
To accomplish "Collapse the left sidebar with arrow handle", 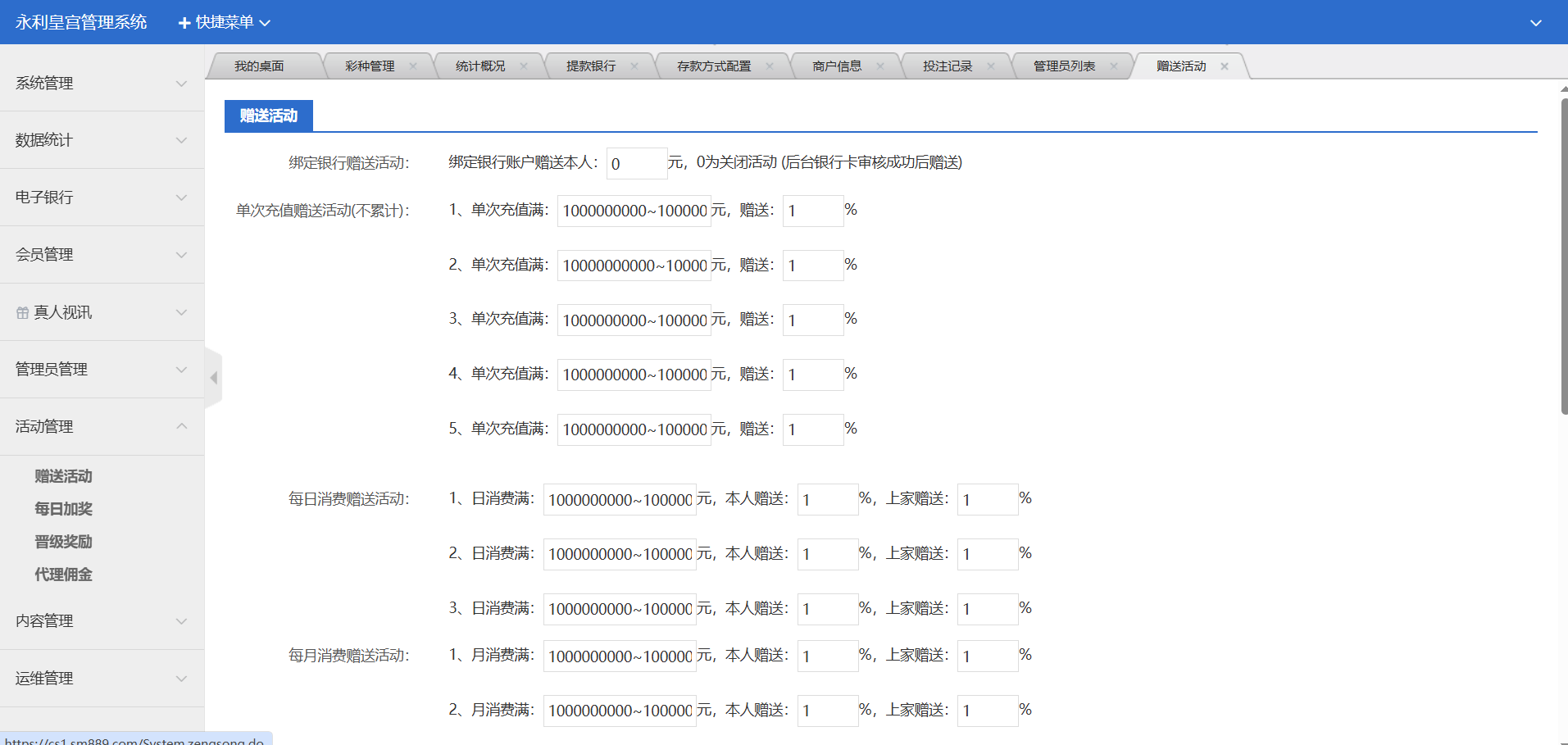I will [x=214, y=378].
